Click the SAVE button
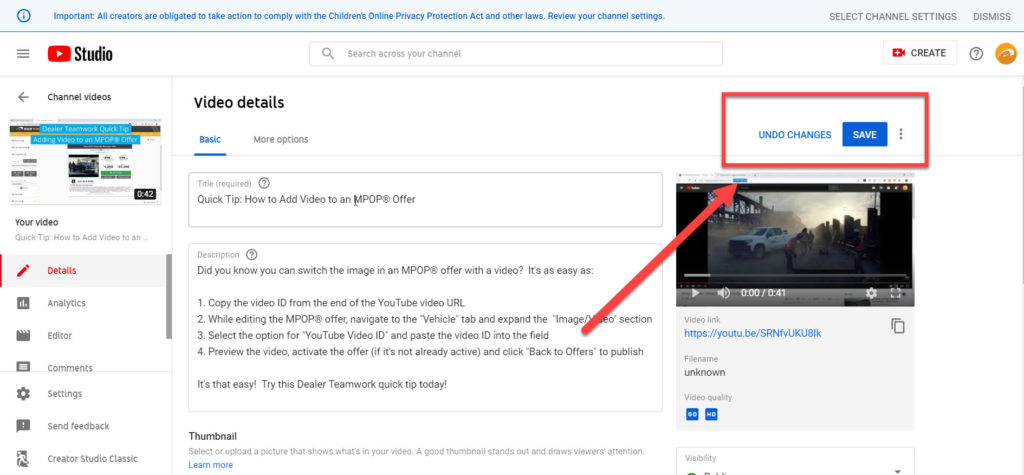1024x475 pixels. pyautogui.click(x=864, y=134)
